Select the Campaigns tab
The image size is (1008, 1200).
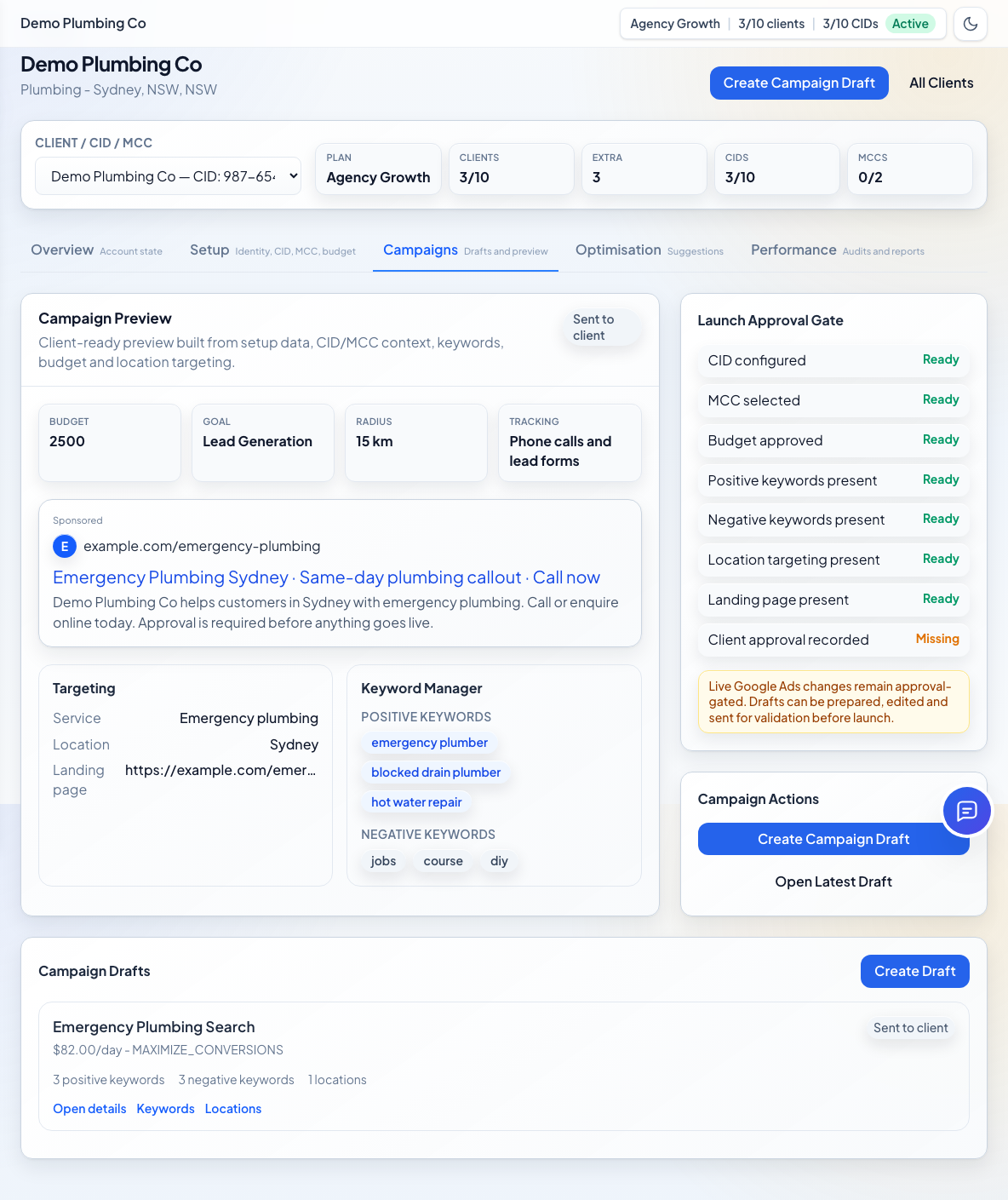coord(466,250)
